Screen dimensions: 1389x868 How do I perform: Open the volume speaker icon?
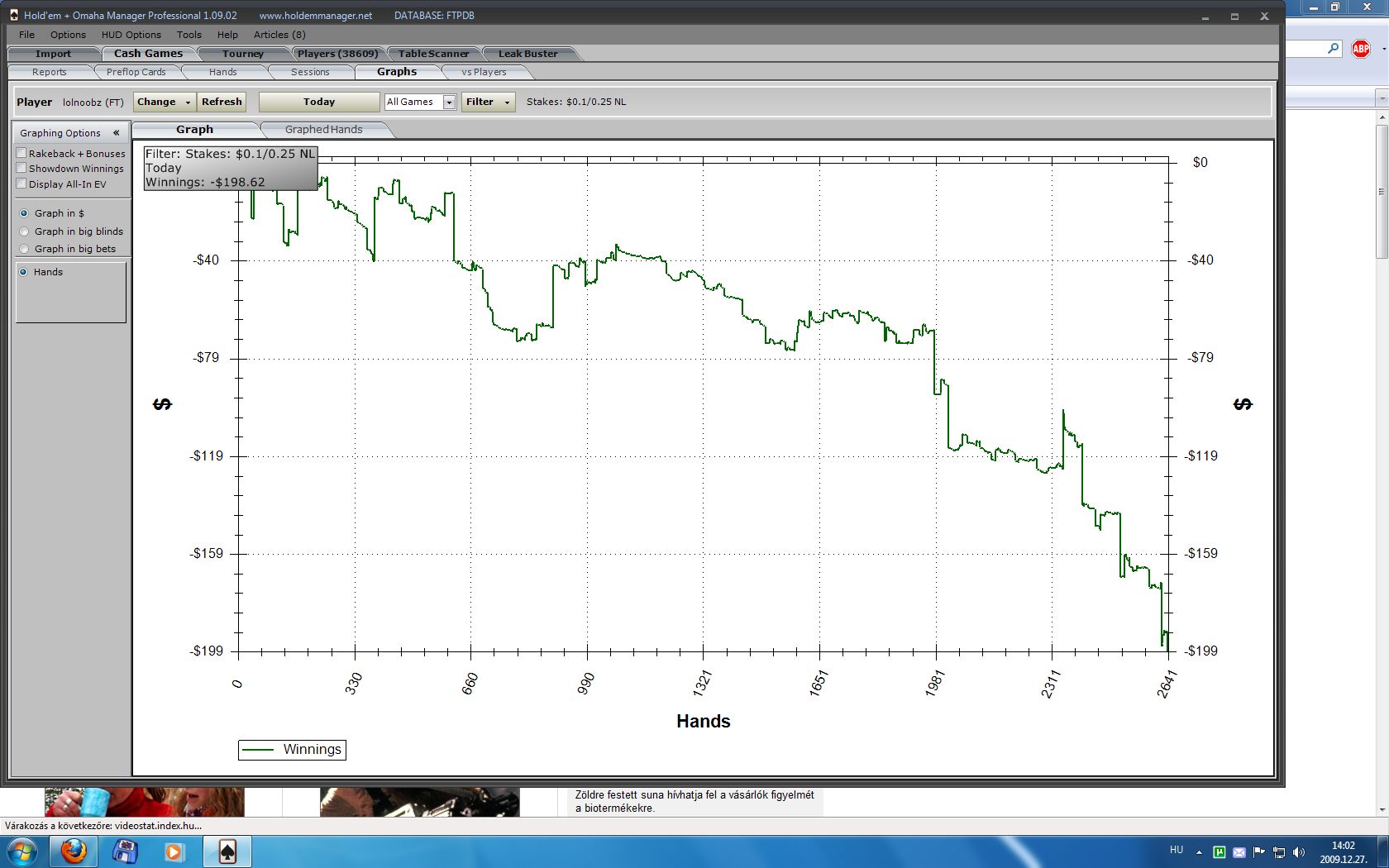(1299, 851)
